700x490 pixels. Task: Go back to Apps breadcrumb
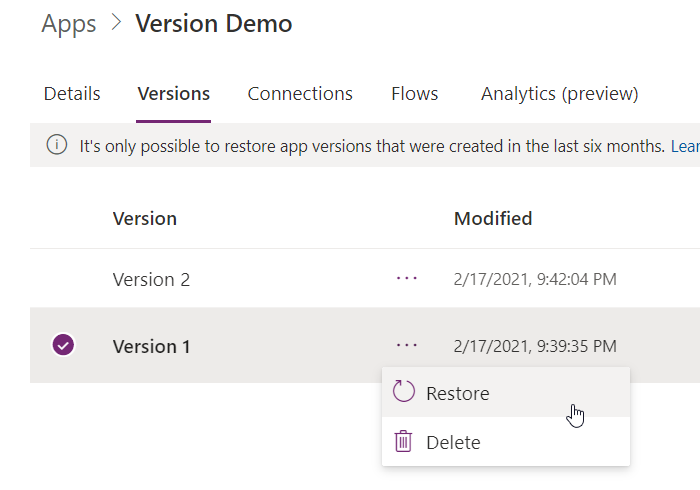pos(69,24)
